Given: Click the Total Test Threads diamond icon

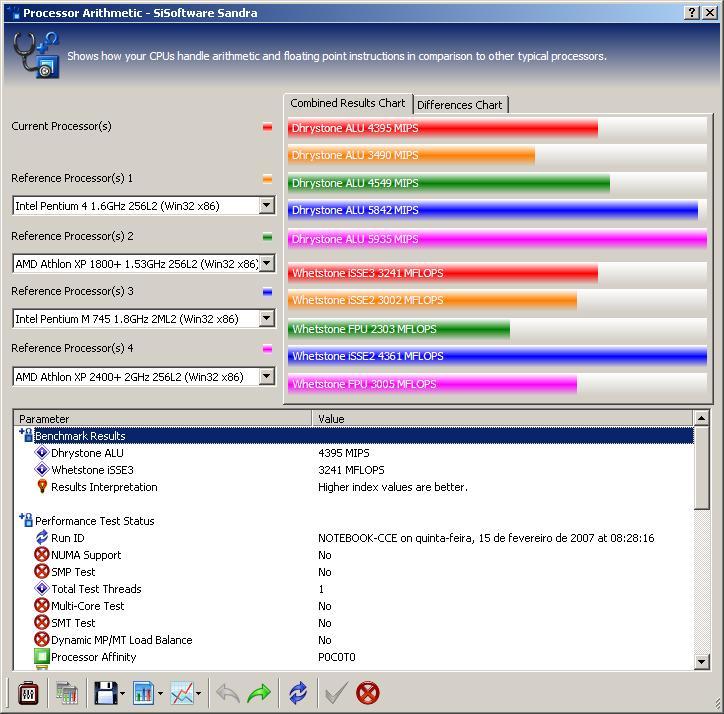Looking at the screenshot, I should (x=42, y=588).
